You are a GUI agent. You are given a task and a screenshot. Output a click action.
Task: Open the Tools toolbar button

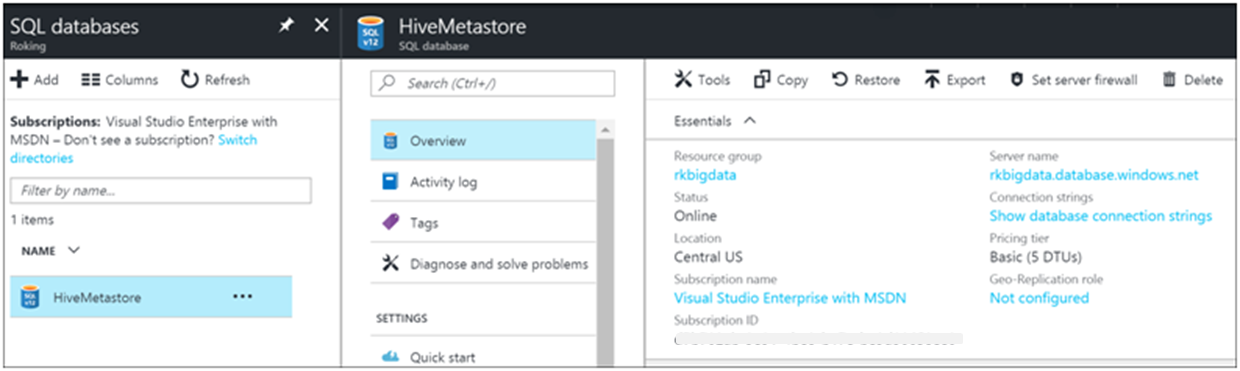tap(703, 80)
